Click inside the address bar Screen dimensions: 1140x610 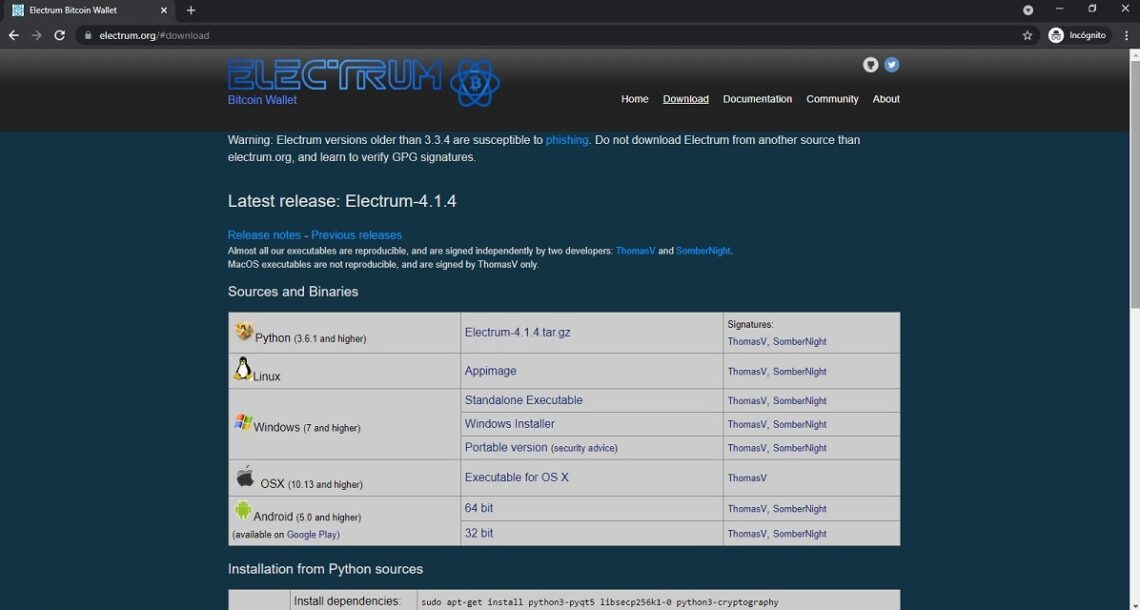point(200,34)
